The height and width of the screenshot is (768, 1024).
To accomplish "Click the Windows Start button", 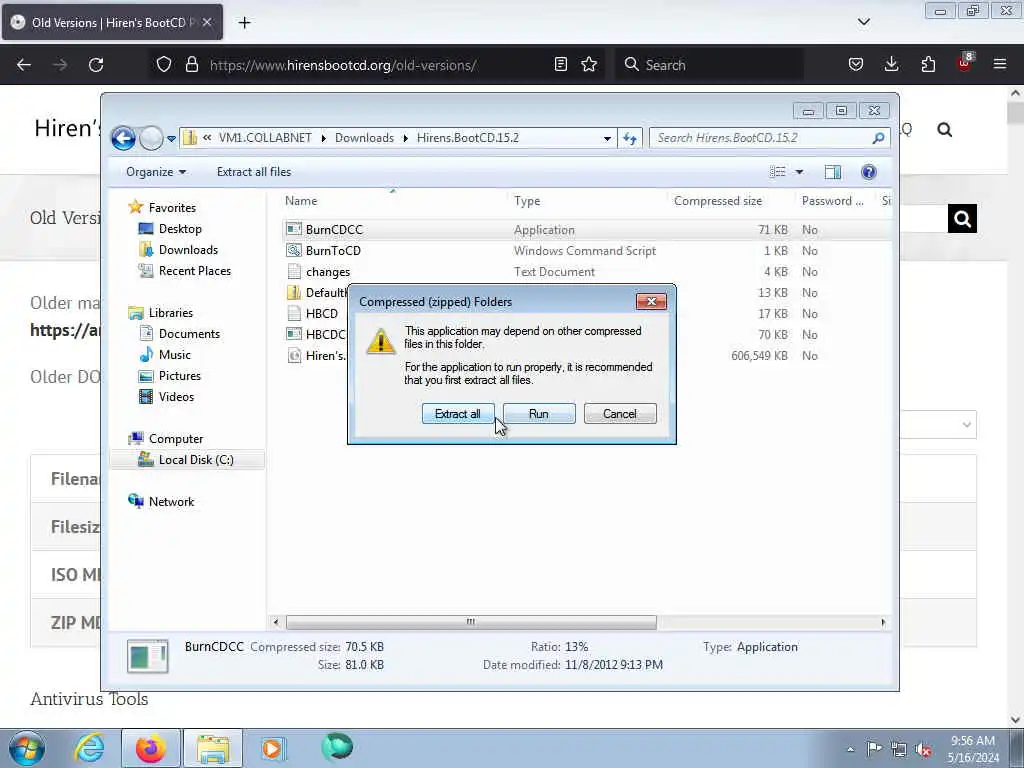I will [x=27, y=748].
